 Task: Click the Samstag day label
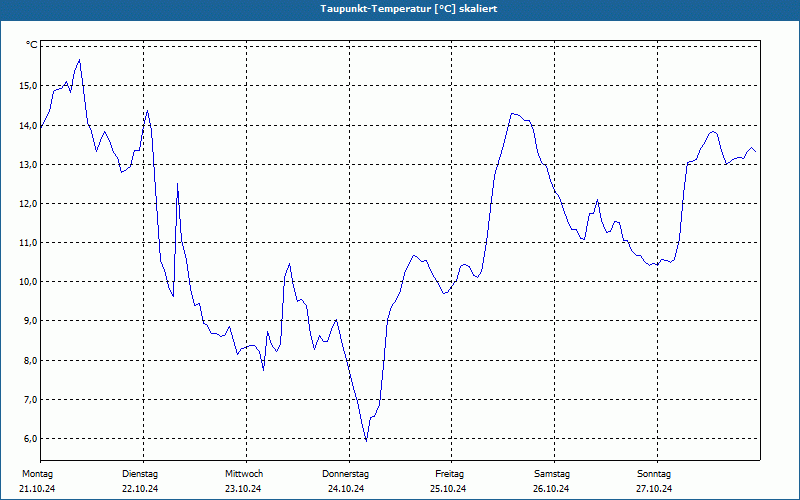552,474
